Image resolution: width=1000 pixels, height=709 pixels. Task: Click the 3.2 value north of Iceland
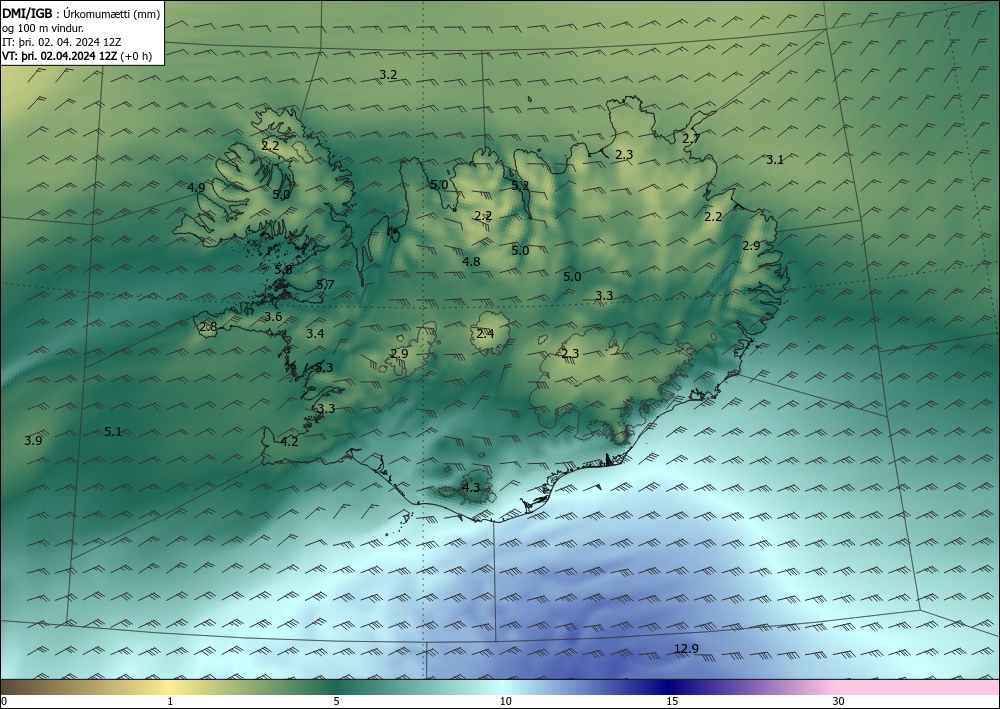click(388, 75)
